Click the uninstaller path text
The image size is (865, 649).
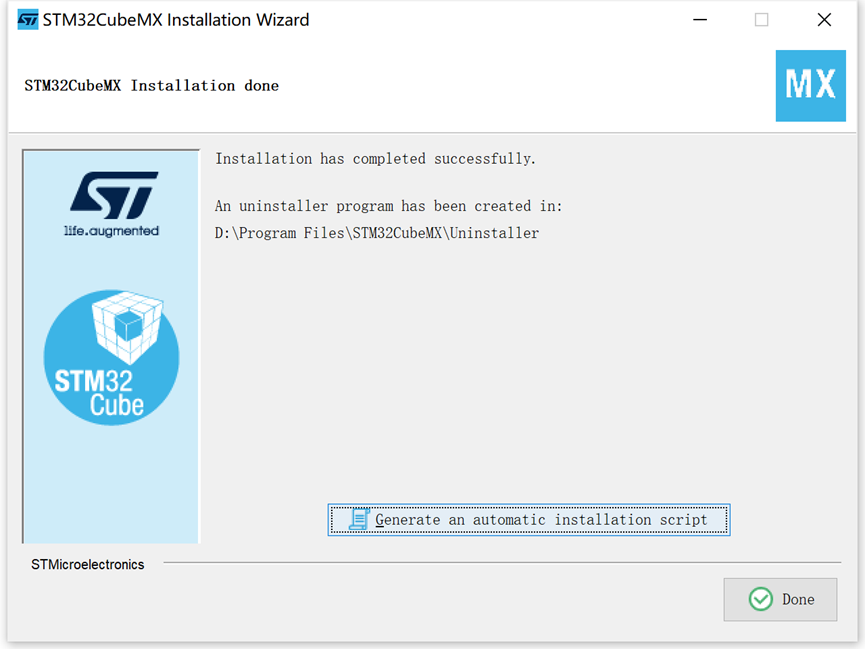377,233
